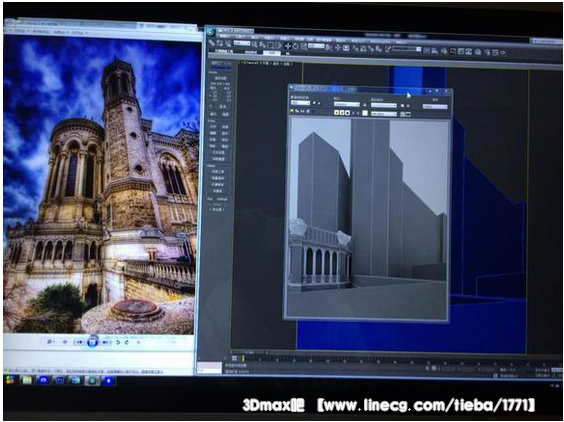Open the RGB Alpha channel dropdown
The image size is (564, 422).
tap(384, 114)
